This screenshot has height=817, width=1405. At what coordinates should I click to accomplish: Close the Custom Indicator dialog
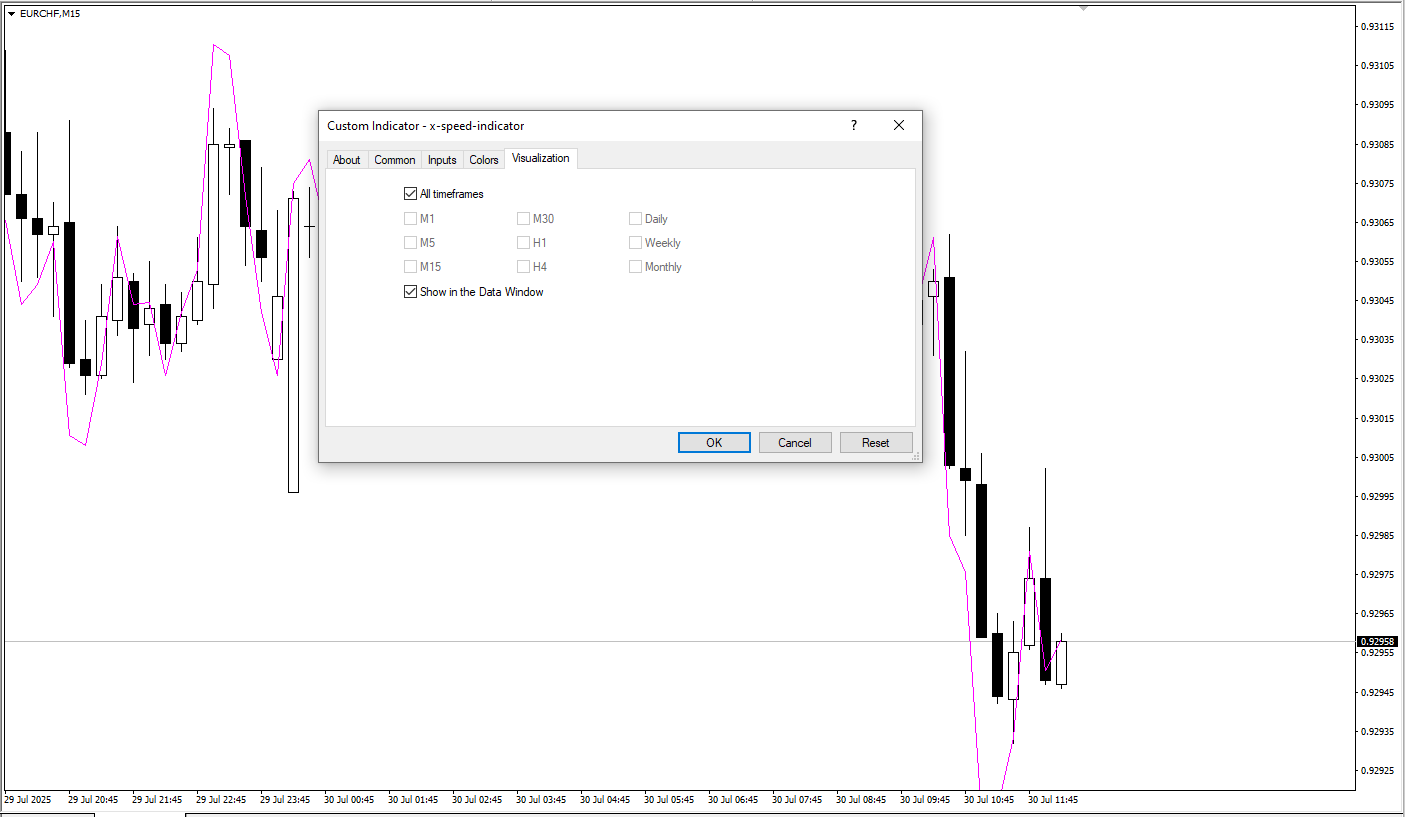click(898, 125)
